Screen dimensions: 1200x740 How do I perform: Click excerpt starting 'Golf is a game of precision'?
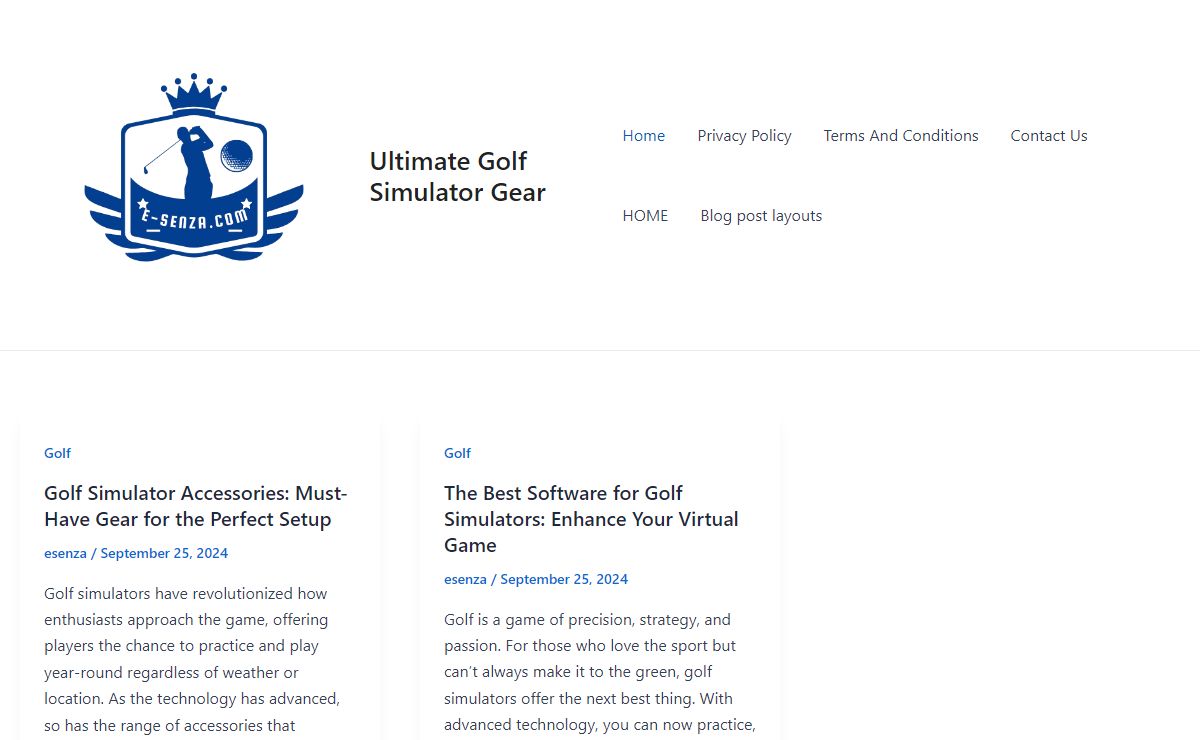[600, 672]
